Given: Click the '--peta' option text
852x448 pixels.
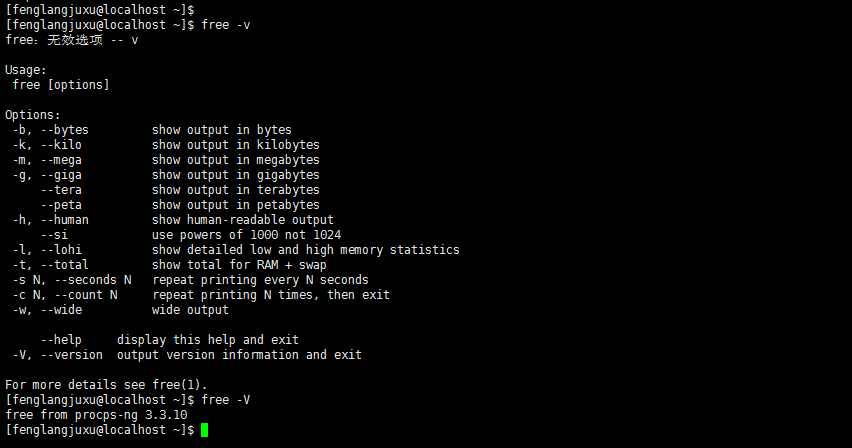Looking at the screenshot, I should click(x=61, y=205).
